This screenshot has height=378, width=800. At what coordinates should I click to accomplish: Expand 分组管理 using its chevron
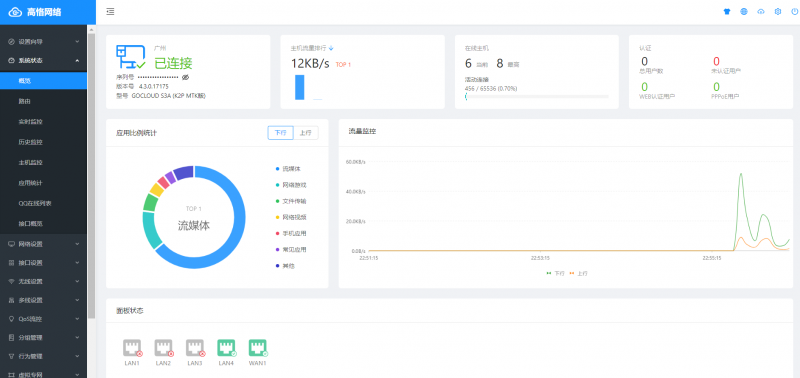pyautogui.click(x=77, y=338)
